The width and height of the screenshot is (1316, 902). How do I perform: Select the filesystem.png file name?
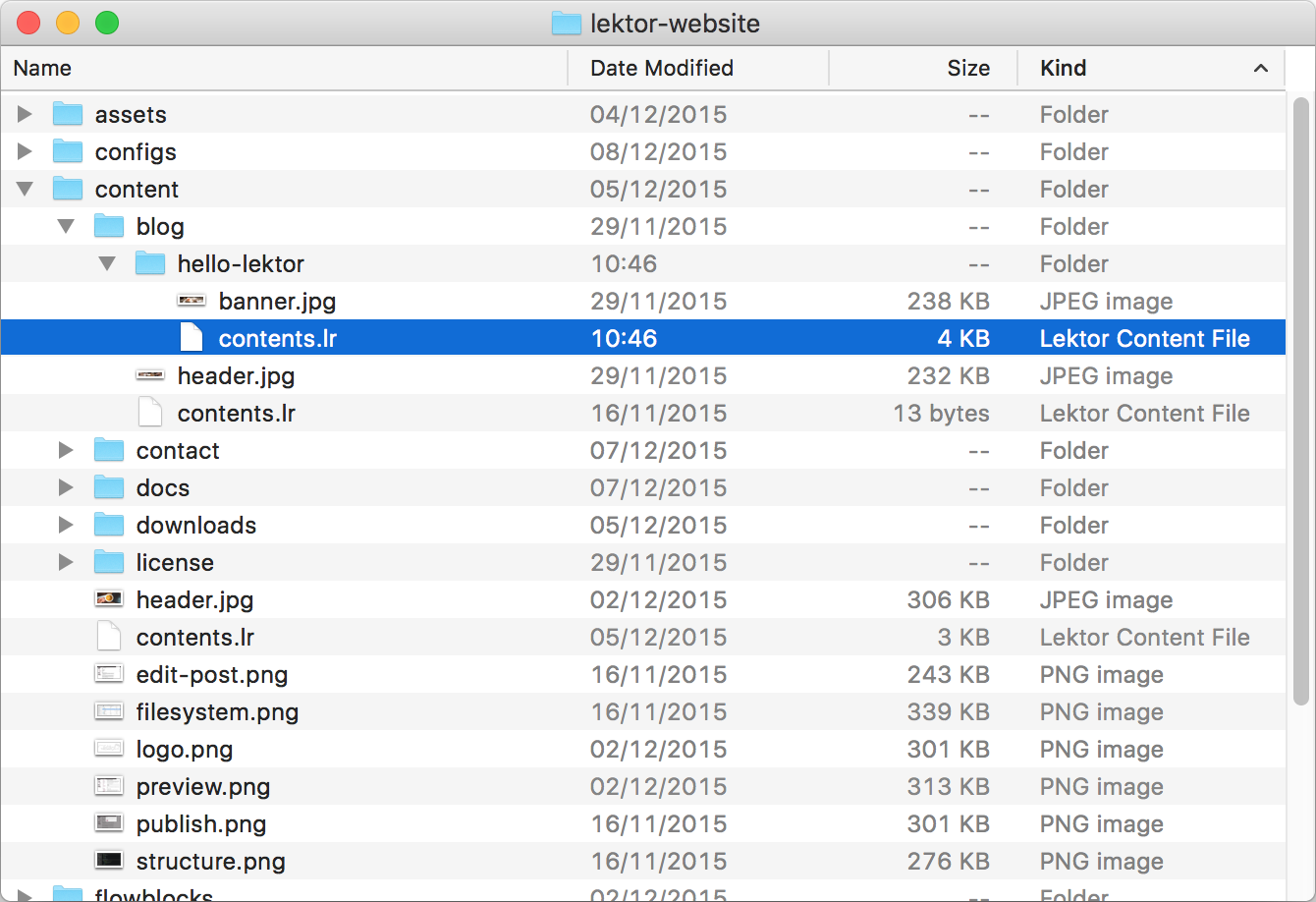[x=217, y=711]
